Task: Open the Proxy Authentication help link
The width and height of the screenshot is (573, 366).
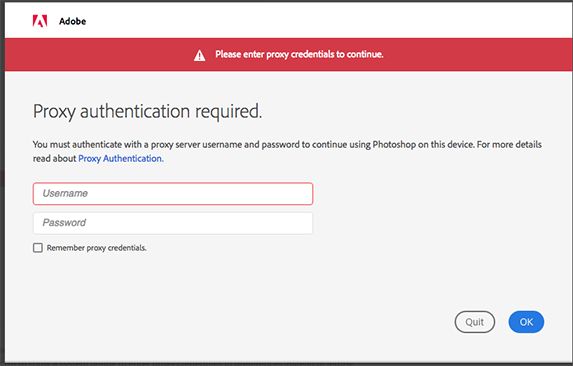Action: coord(121,159)
